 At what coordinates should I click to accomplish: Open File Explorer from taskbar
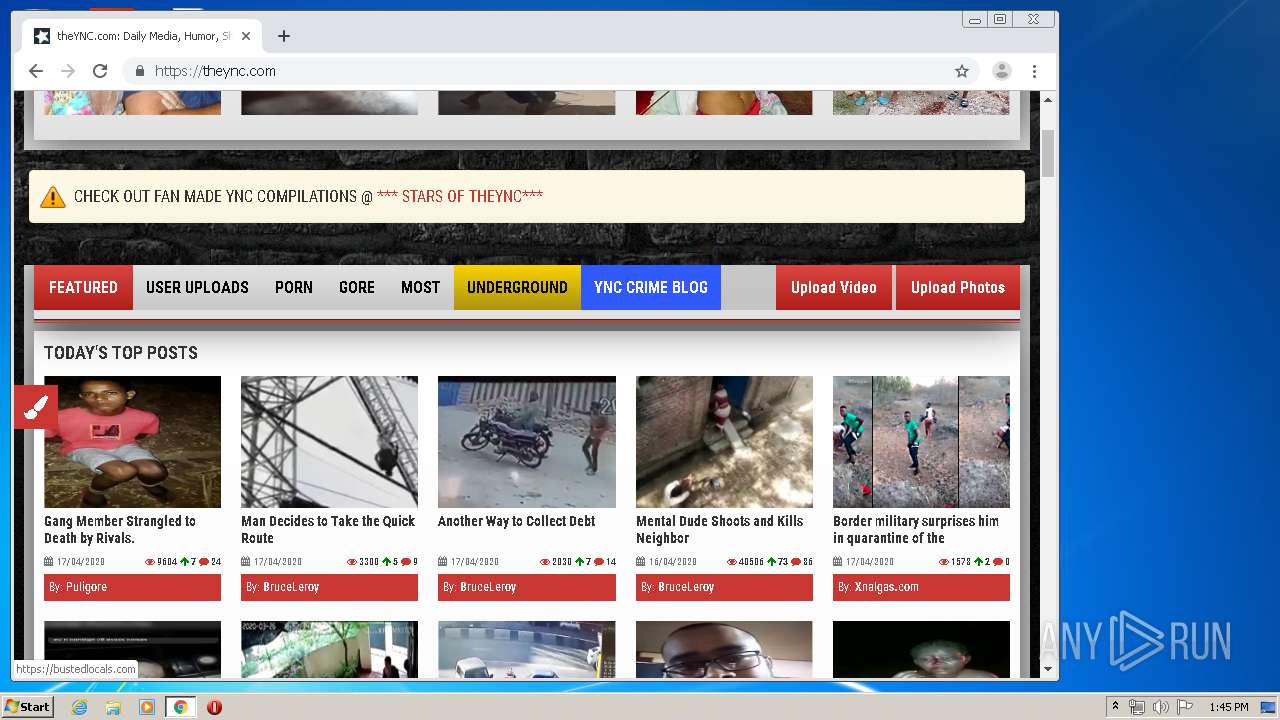[113, 707]
